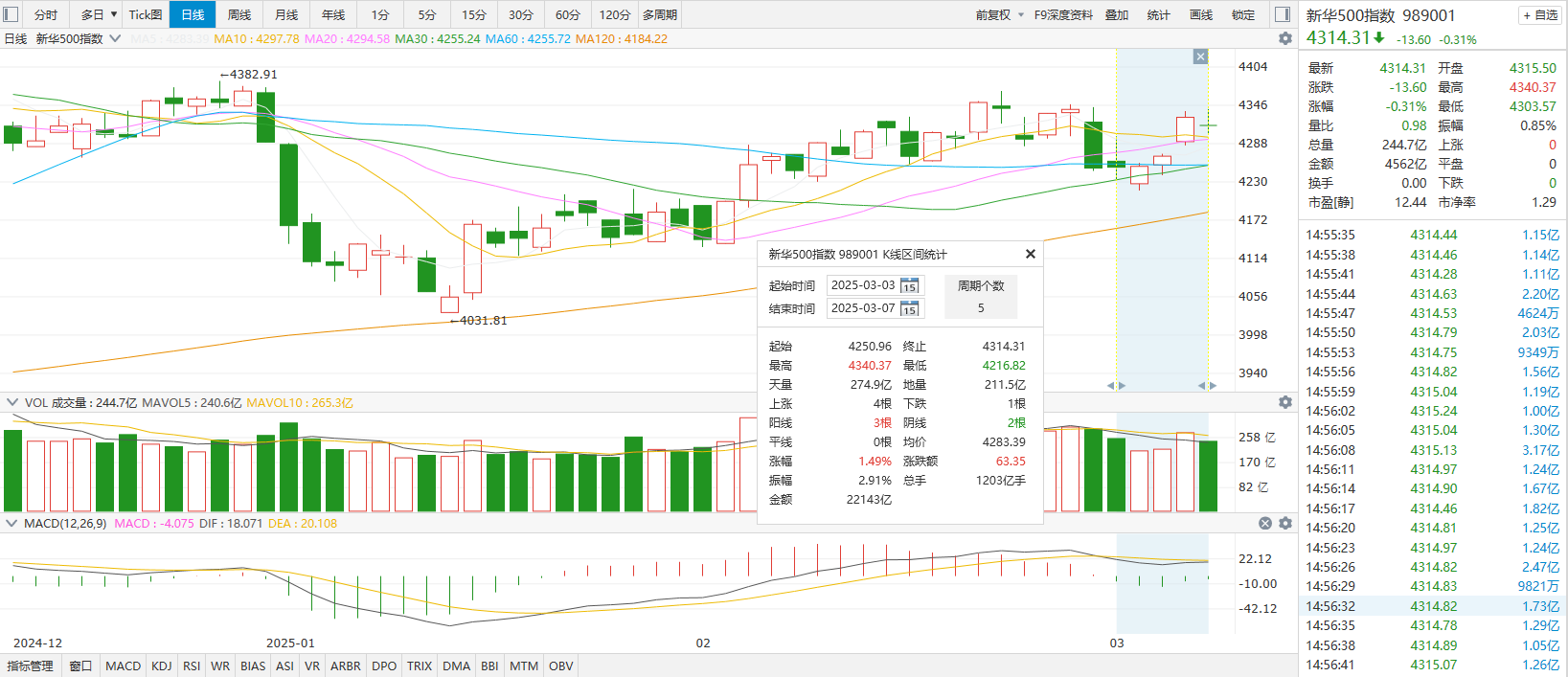The image size is (1568, 677).
Task: Select the 年线 period tab
Action: pos(333,14)
